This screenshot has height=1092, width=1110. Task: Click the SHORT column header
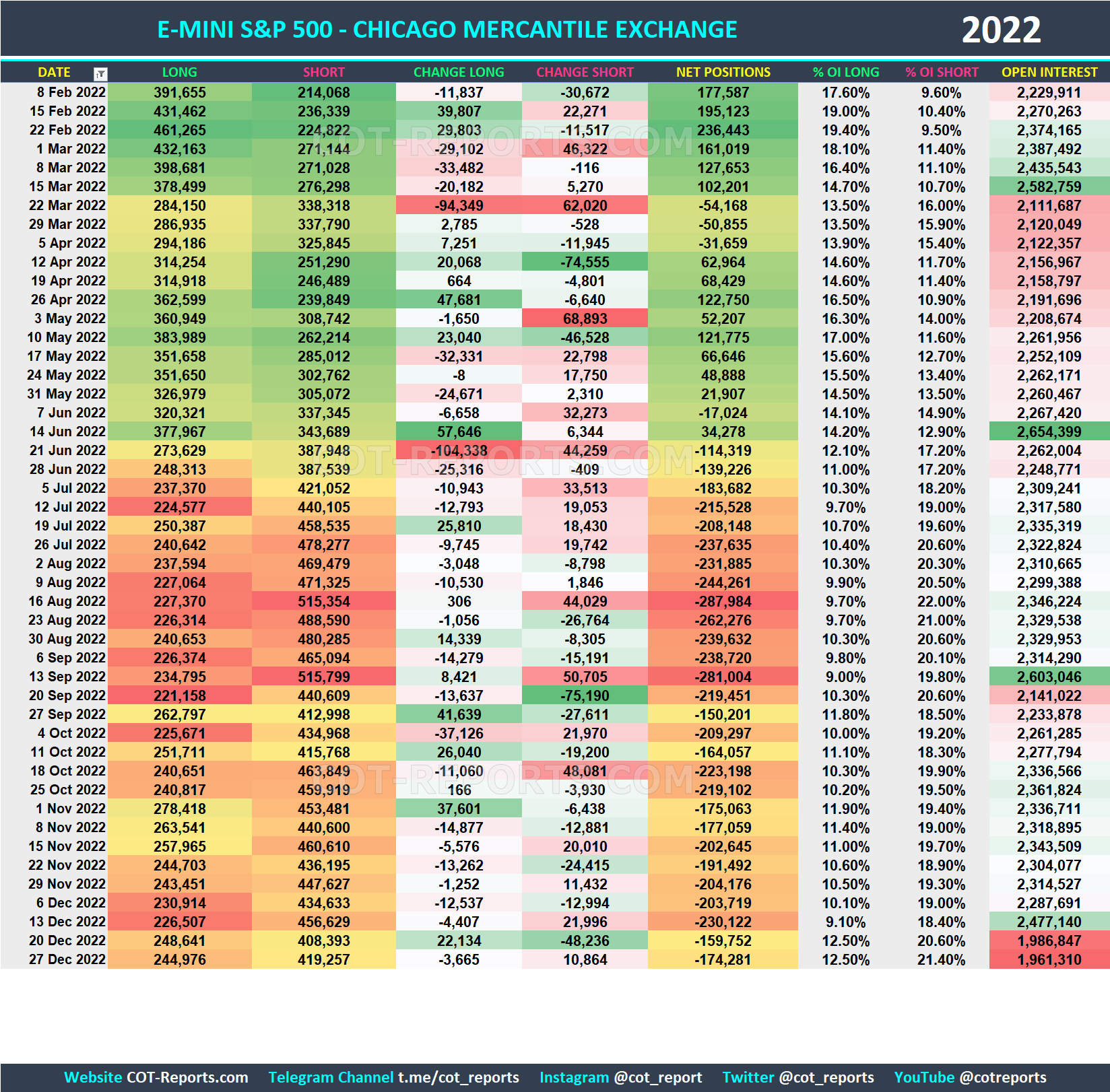(325, 72)
